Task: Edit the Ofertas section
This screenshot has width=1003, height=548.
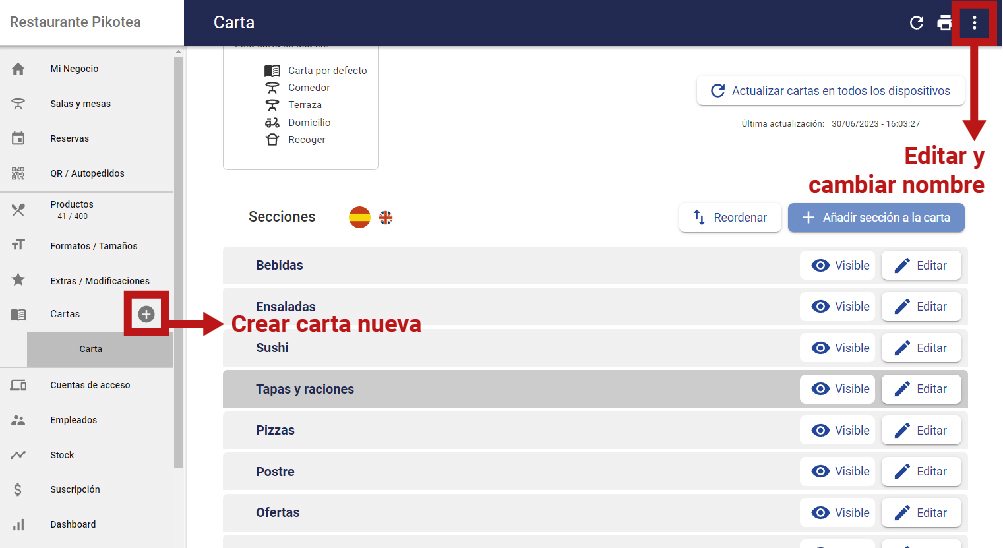Action: (921, 512)
